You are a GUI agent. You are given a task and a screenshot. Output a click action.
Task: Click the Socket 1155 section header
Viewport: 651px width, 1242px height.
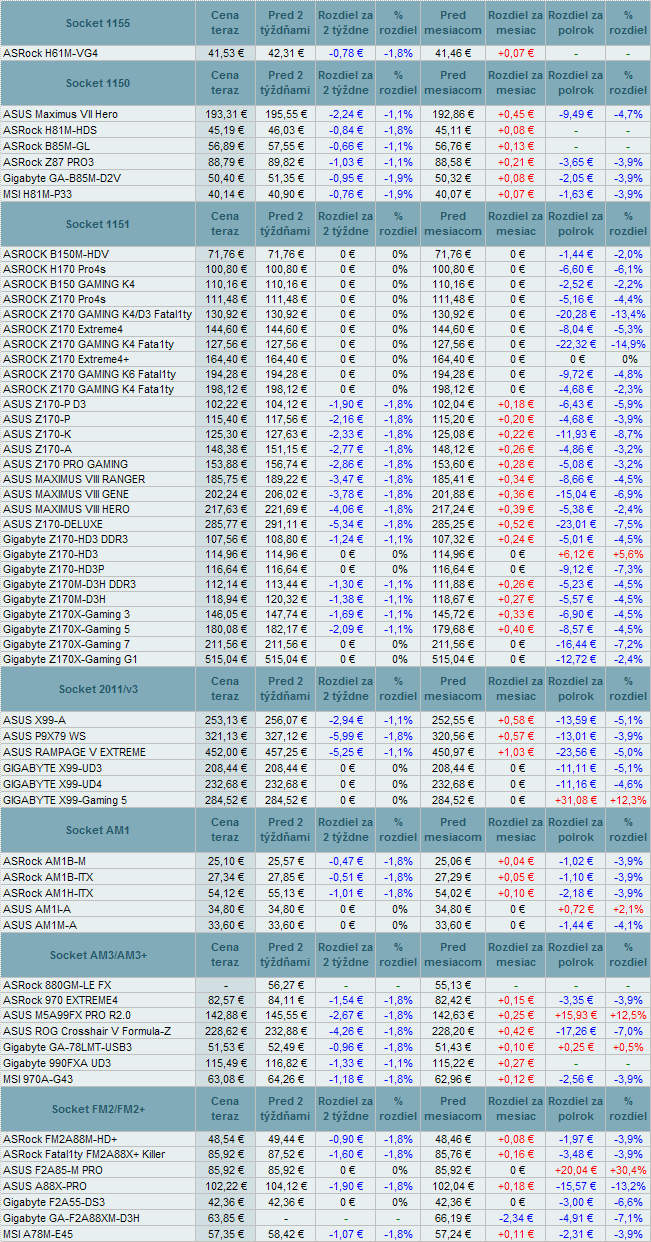click(97, 22)
